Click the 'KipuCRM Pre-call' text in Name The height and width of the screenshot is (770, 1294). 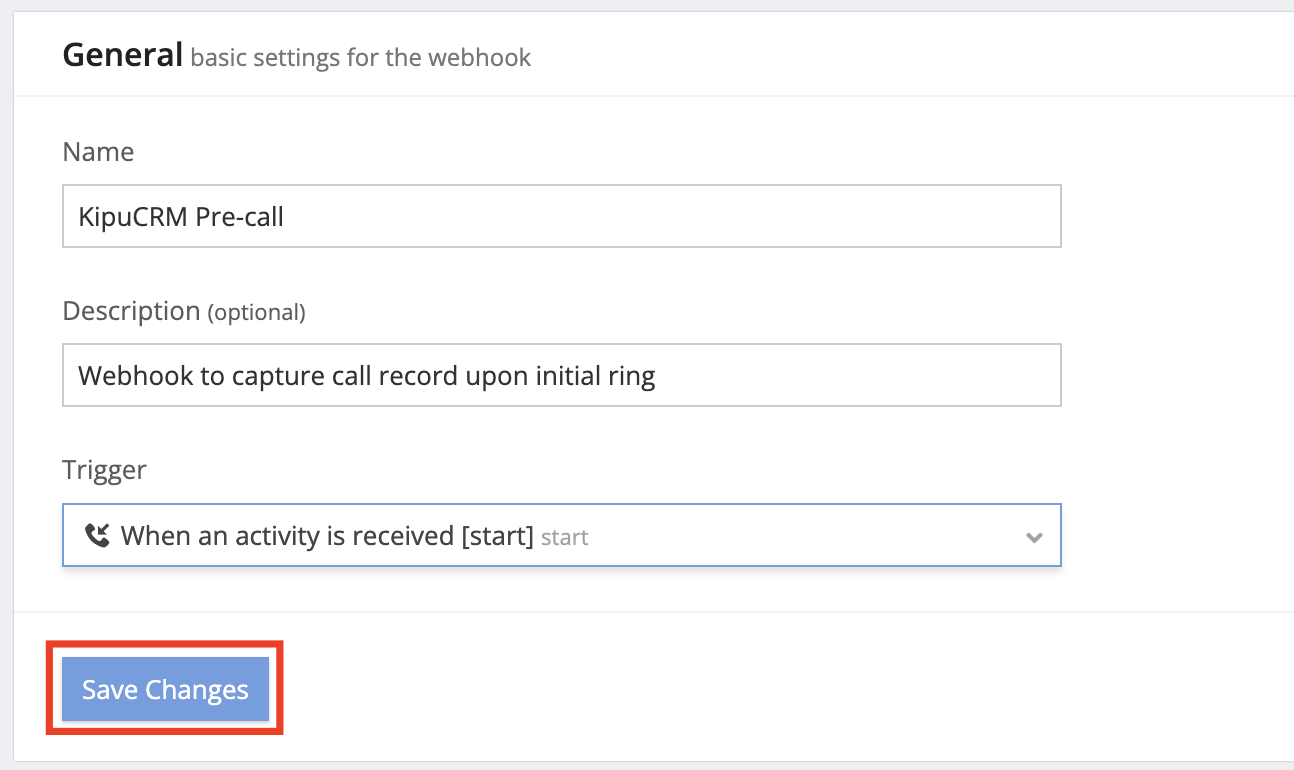(181, 216)
